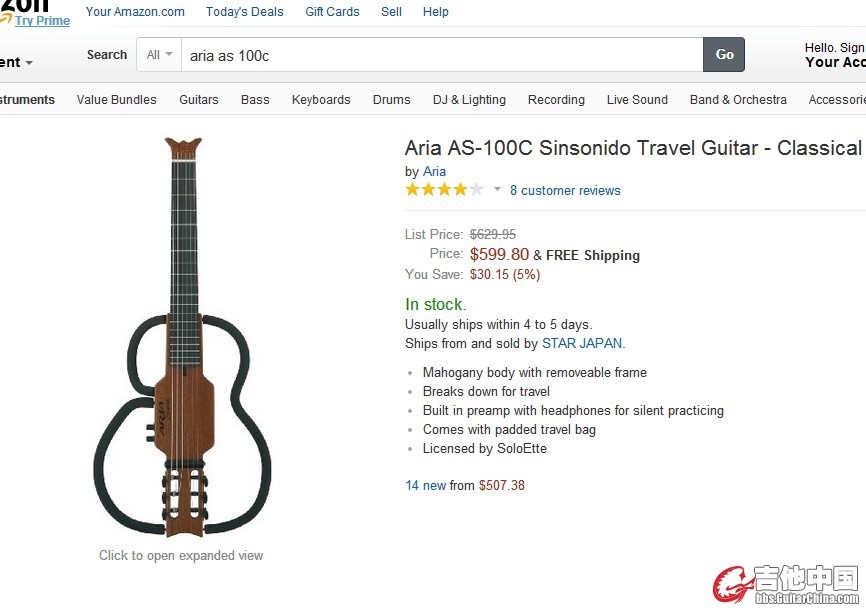Go to Today's Deals

click(245, 12)
